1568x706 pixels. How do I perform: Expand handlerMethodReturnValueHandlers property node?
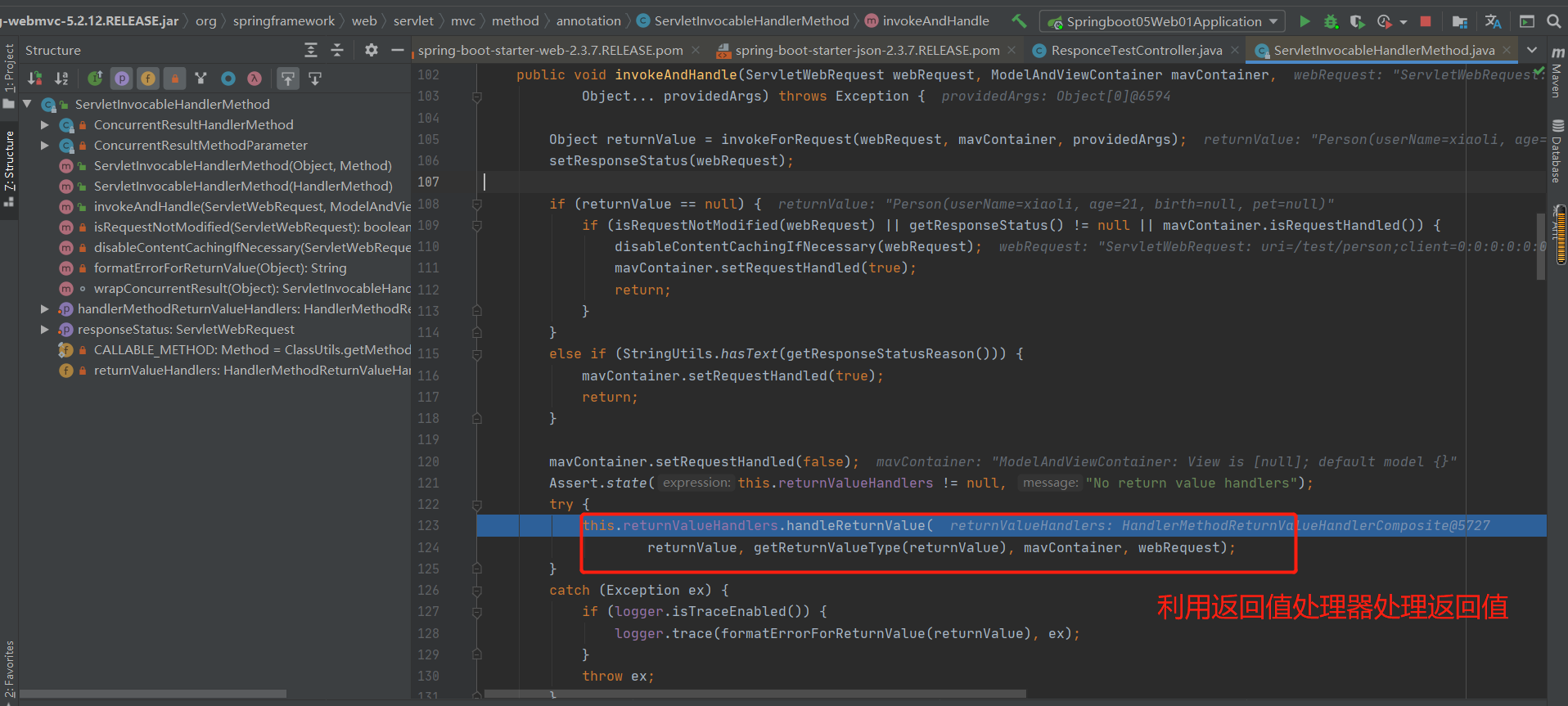[x=45, y=308]
